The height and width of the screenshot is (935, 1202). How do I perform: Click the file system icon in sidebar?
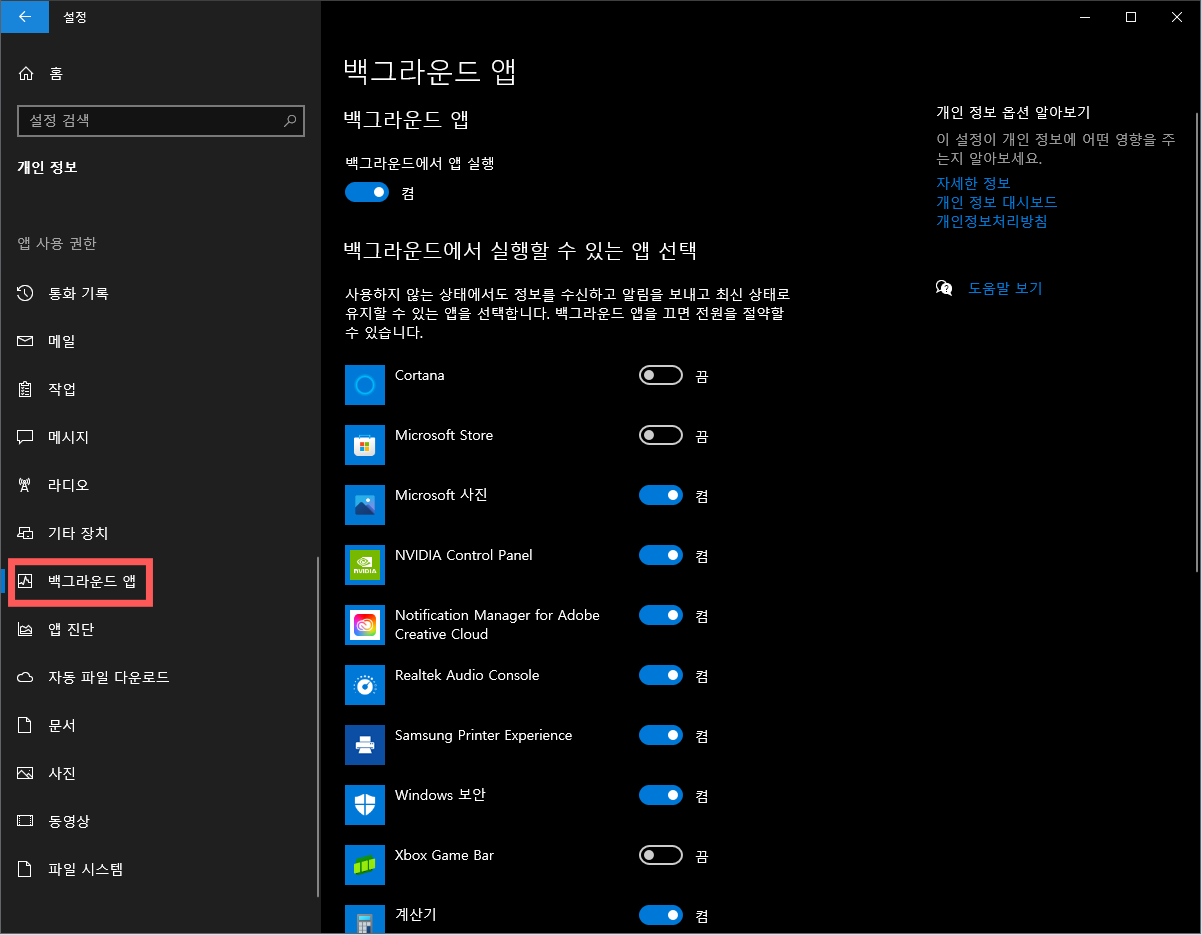26,869
